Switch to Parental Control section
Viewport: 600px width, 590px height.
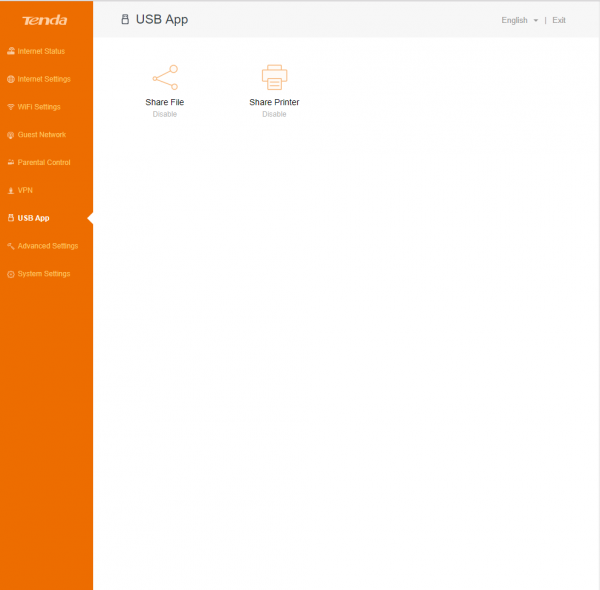coord(44,163)
